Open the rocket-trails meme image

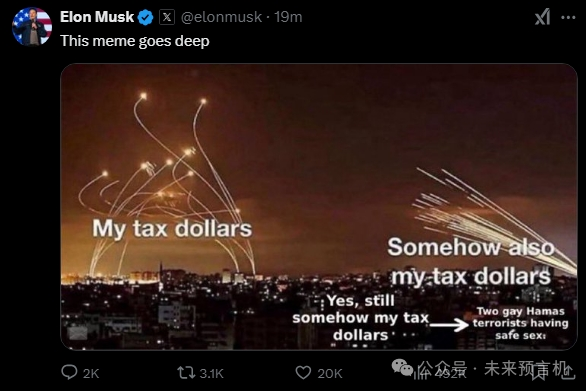[x=319, y=207]
